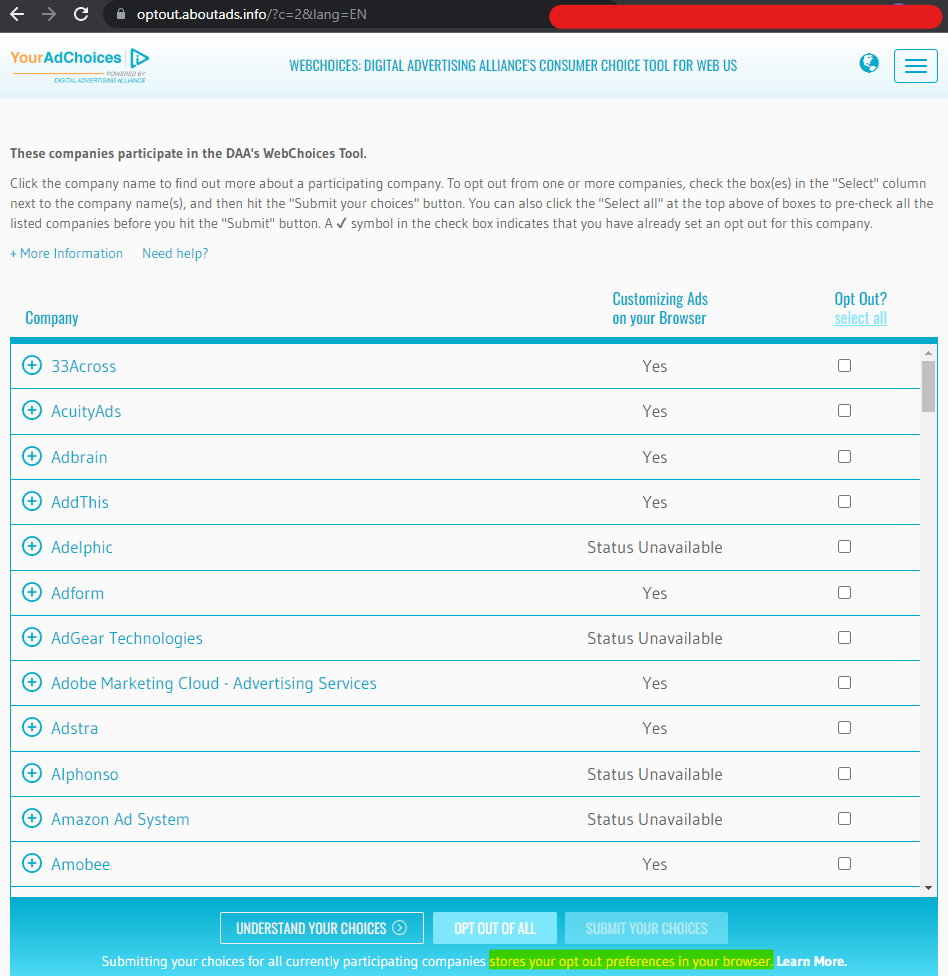Viewport: 948px width, 976px height.
Task: Open the Adstra company name link
Action: (75, 728)
